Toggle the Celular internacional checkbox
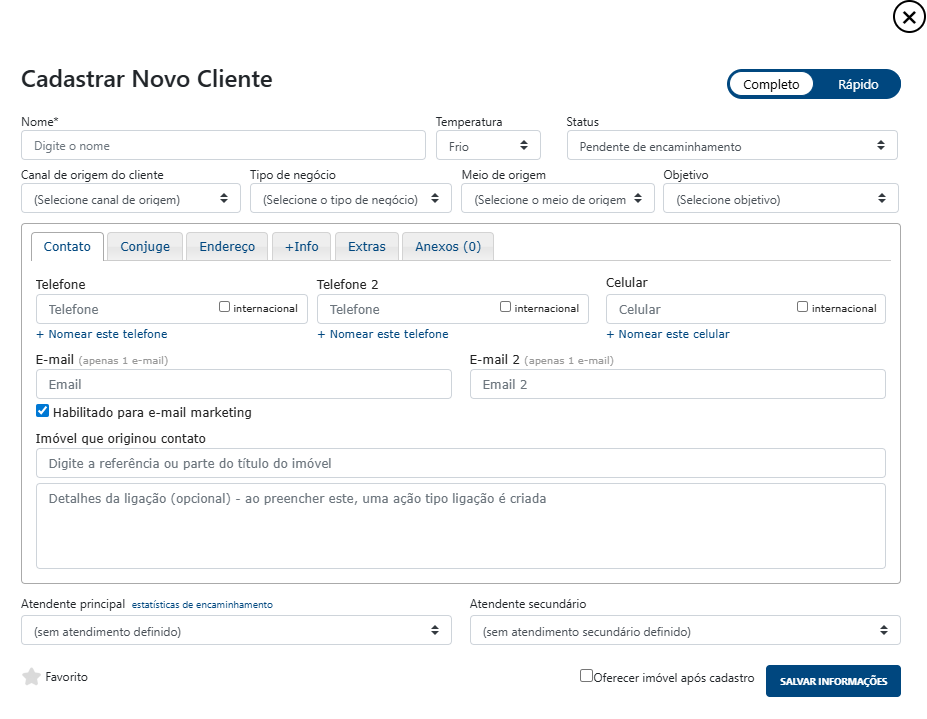This screenshot has width=927, height=719. pos(803,307)
